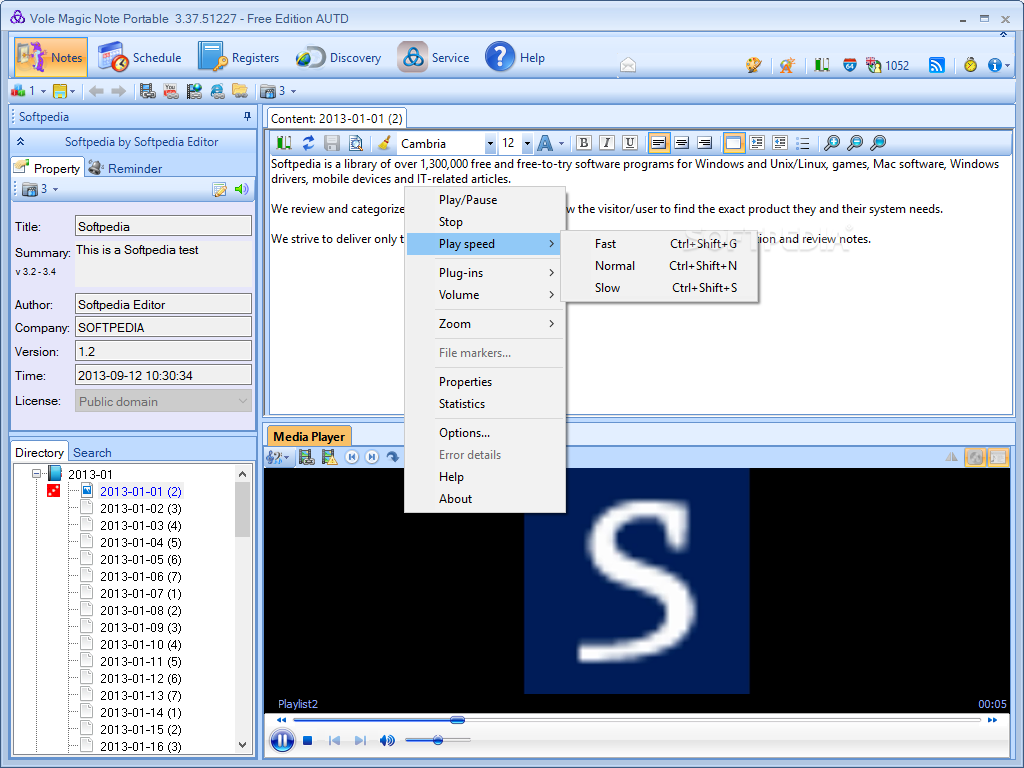The height and width of the screenshot is (768, 1024).
Task: Stop playback with square stop button
Action: tap(308, 740)
